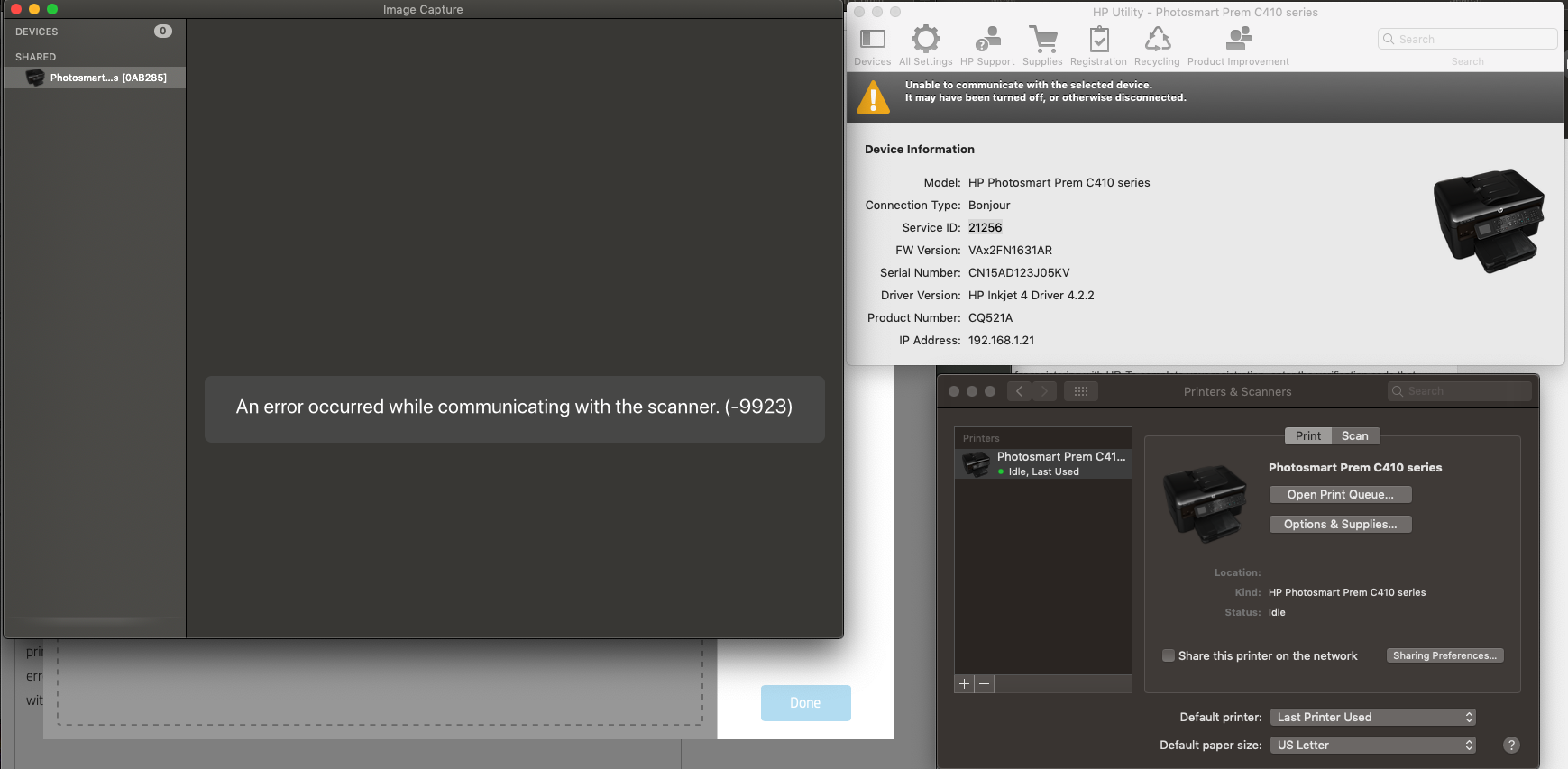Screen dimensions: 1568x769
Task: Select Photosmart Prem C41 in Printers list
Action: click(1043, 464)
